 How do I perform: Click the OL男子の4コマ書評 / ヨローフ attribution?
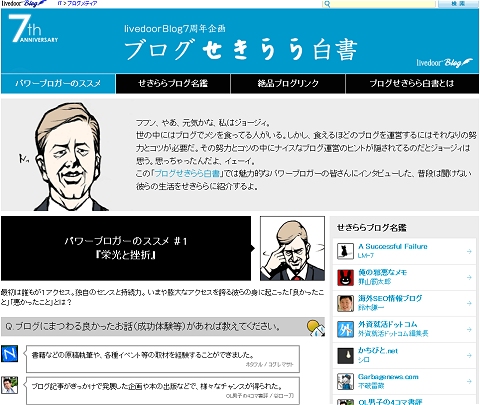(x=260, y=396)
